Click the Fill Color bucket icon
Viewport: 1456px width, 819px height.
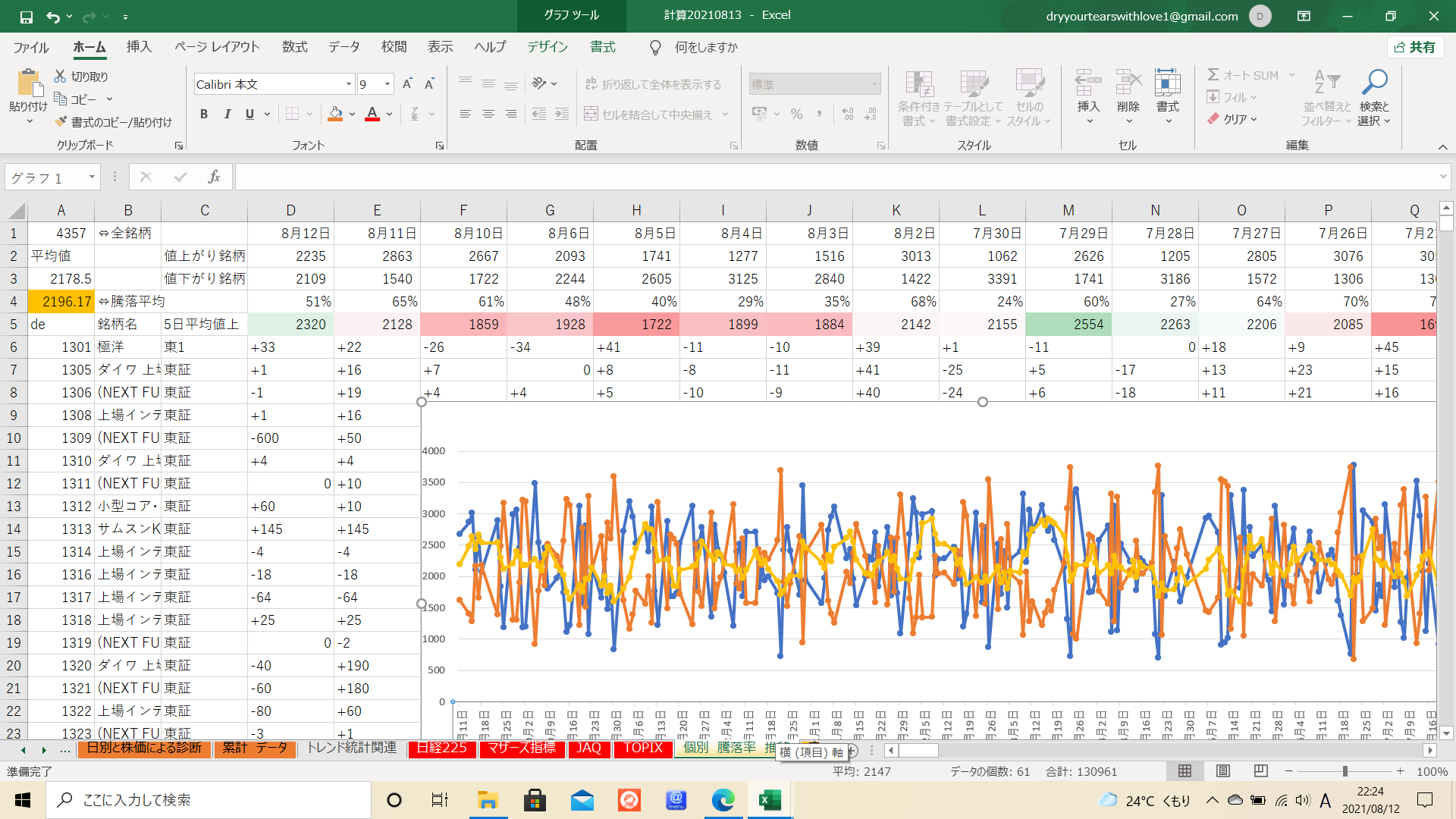335,115
